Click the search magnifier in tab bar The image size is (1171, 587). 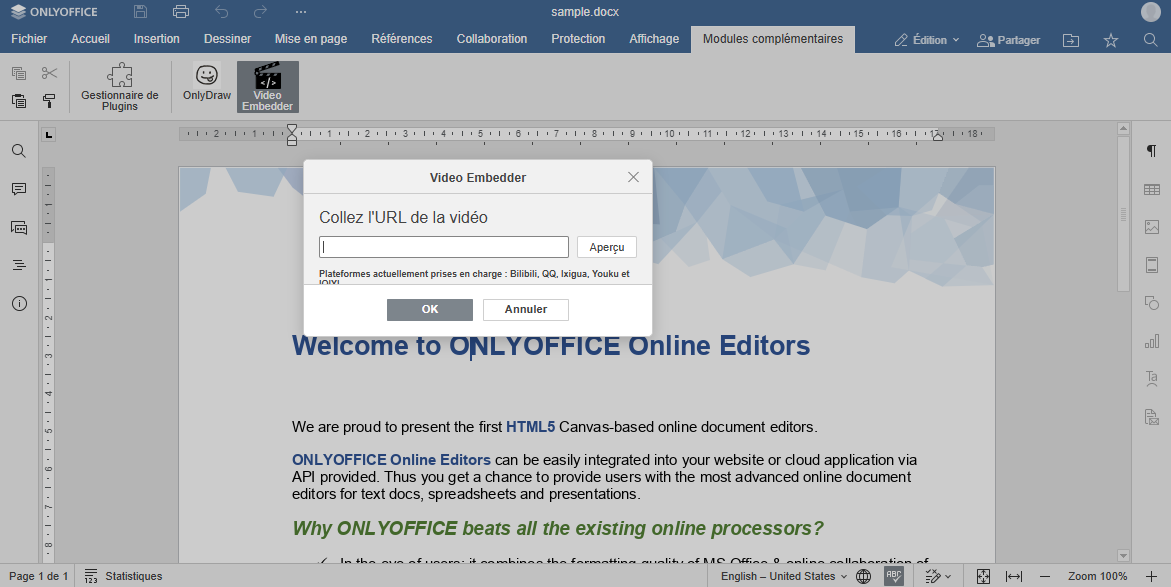click(1151, 40)
